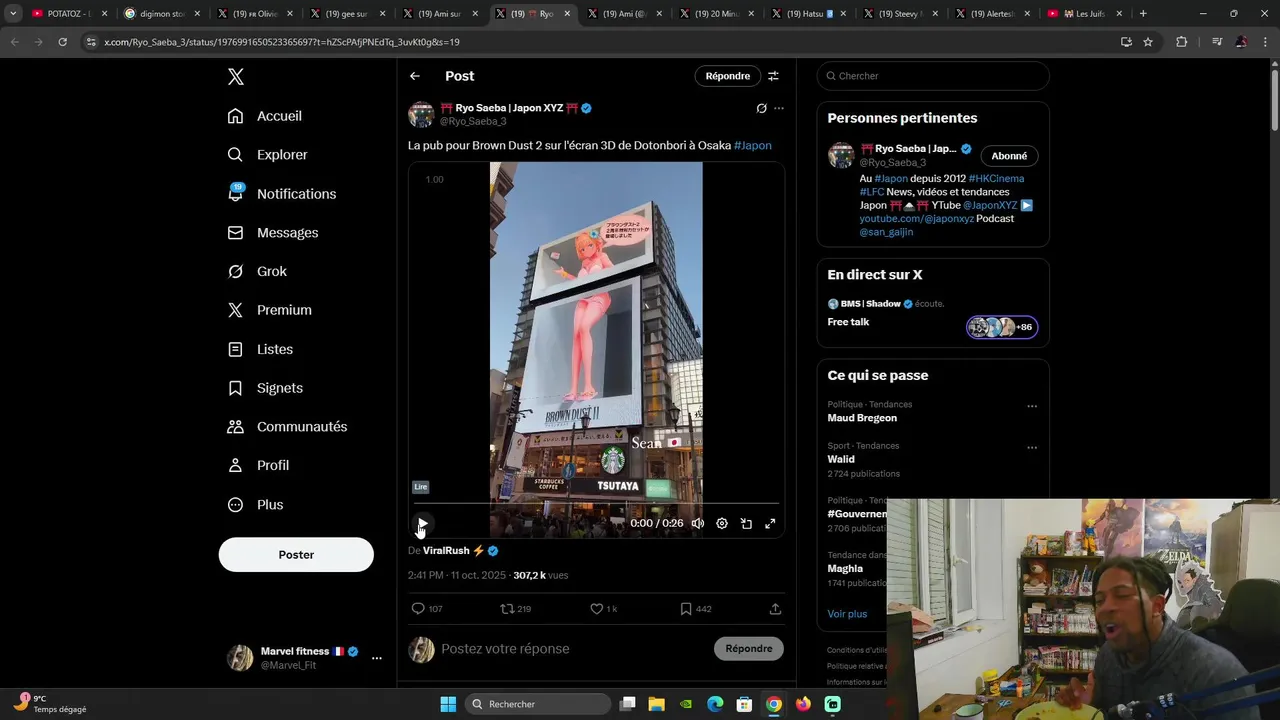Open Walid trend options menu
Viewport: 1280px width, 720px height.
[1032, 447]
